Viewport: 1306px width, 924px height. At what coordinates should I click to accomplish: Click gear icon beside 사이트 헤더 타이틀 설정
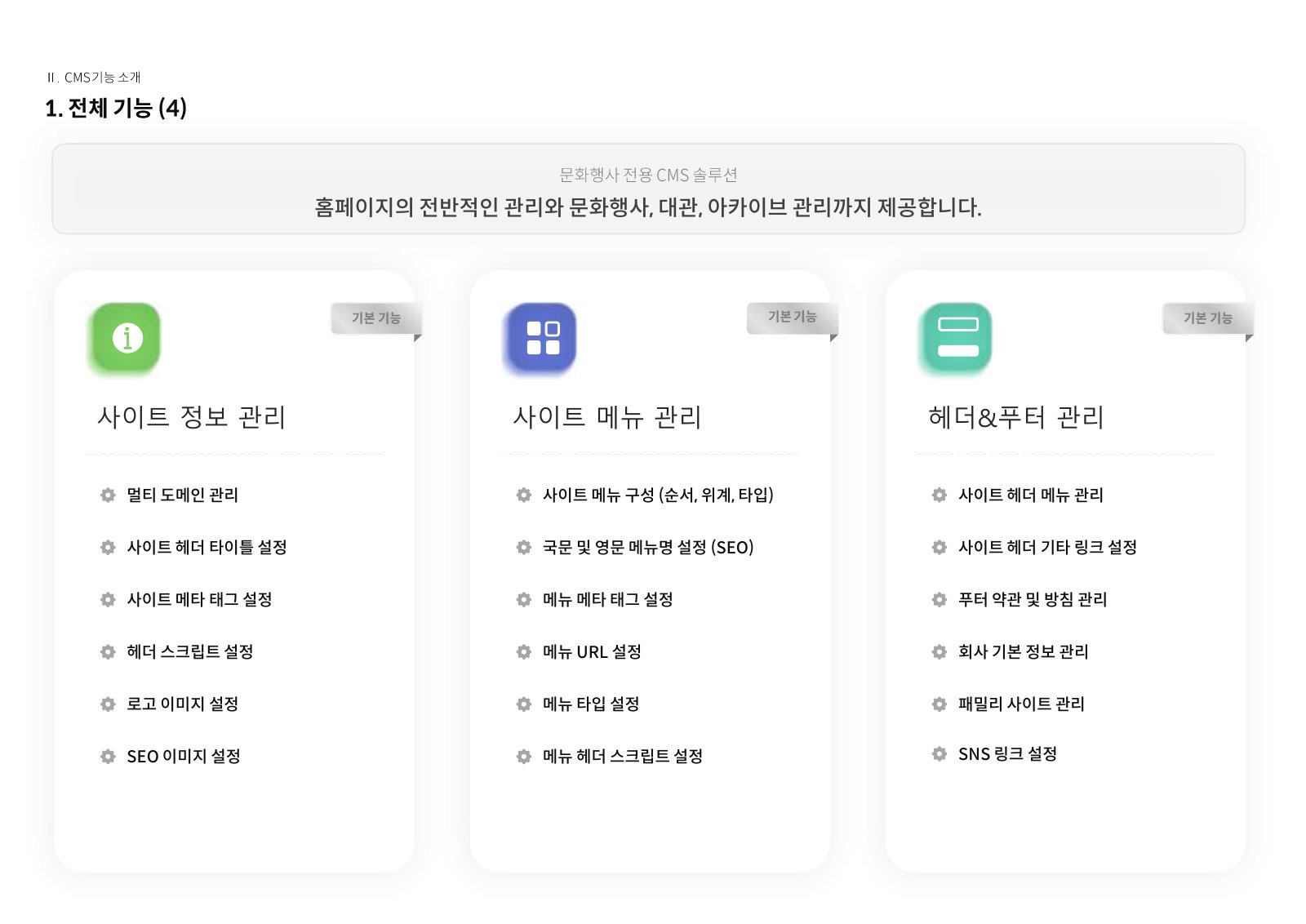[108, 547]
